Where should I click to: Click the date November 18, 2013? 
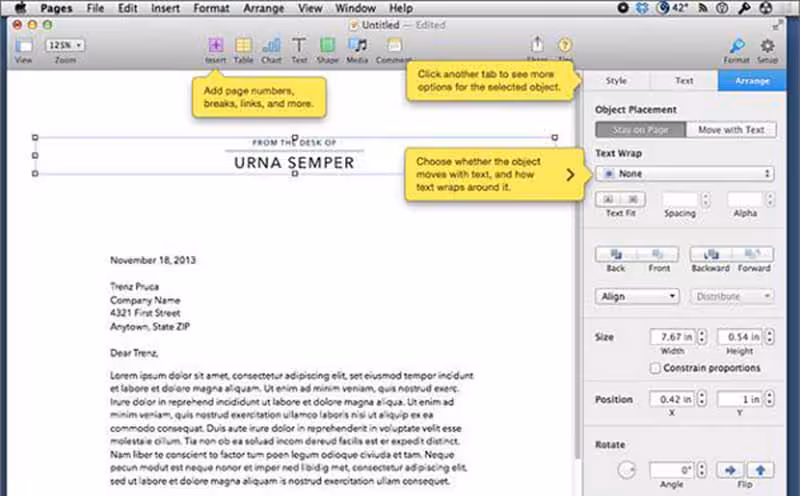(153, 260)
